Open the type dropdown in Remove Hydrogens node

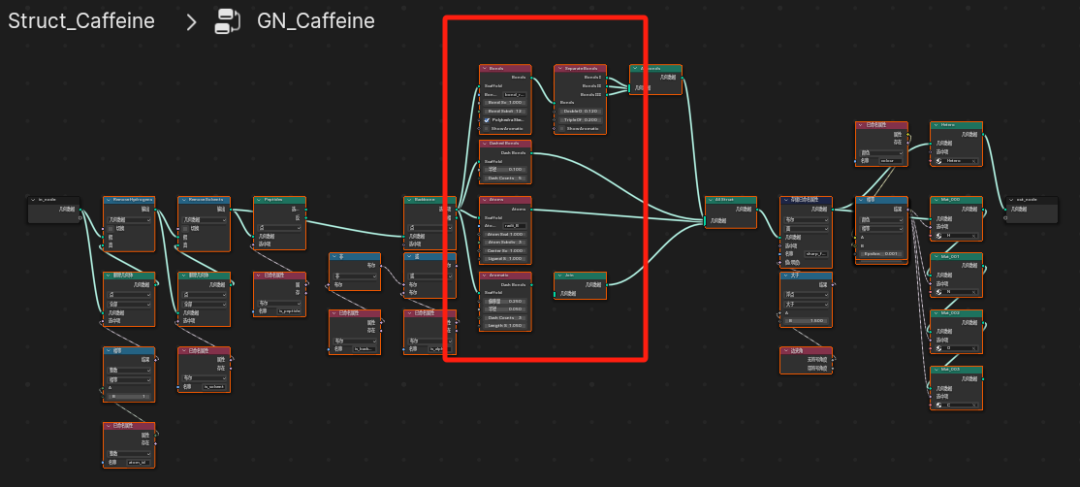click(129, 220)
